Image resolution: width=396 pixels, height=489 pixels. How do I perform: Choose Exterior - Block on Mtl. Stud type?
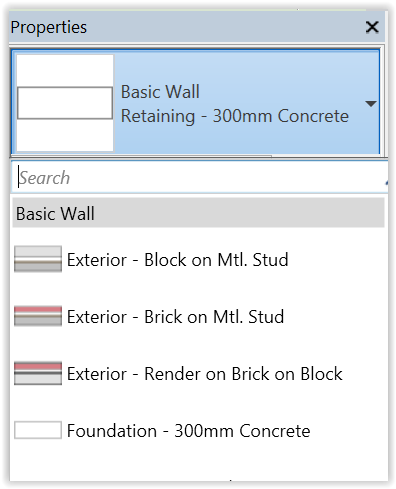(177, 259)
